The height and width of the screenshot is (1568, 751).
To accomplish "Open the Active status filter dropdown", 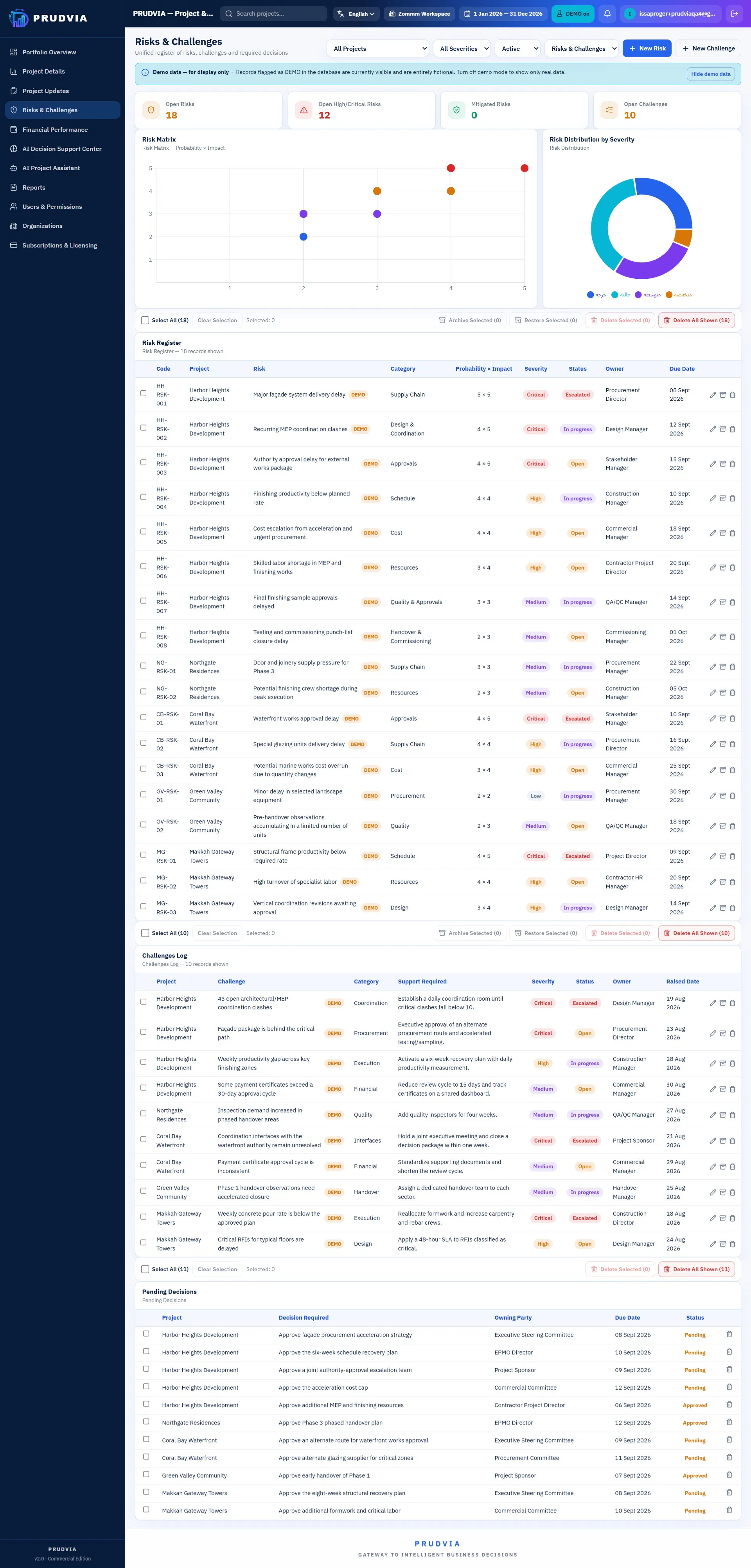I will tap(518, 49).
